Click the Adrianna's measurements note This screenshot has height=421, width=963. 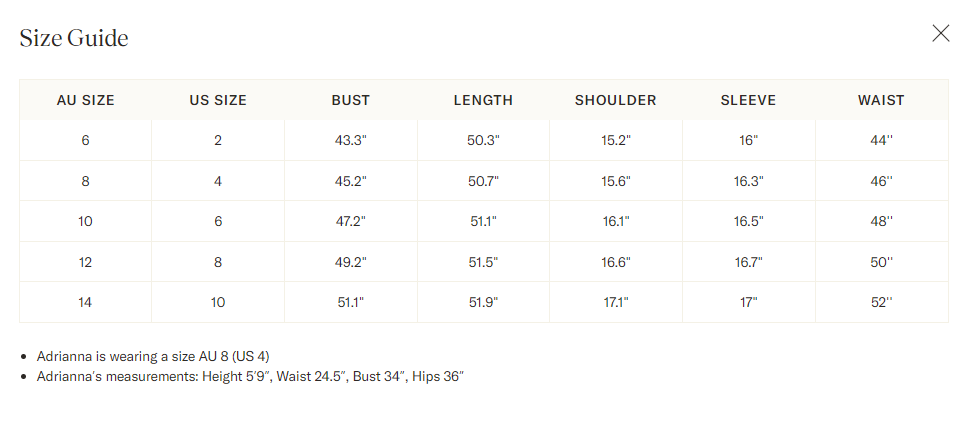(x=250, y=376)
